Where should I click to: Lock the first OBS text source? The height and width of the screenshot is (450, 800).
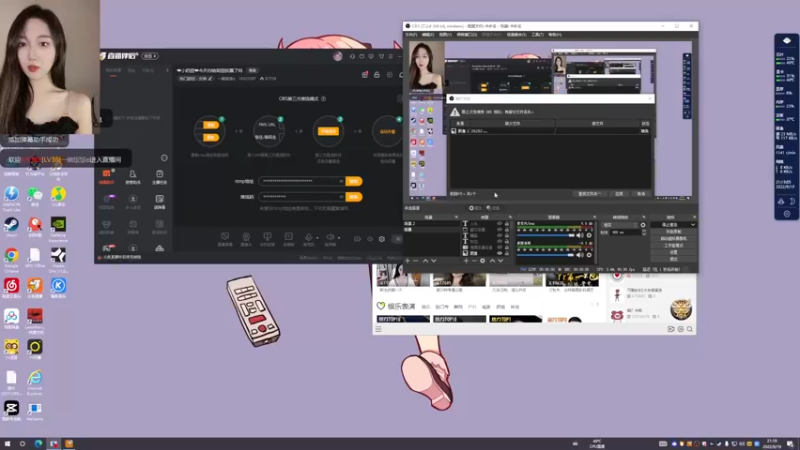(x=507, y=223)
